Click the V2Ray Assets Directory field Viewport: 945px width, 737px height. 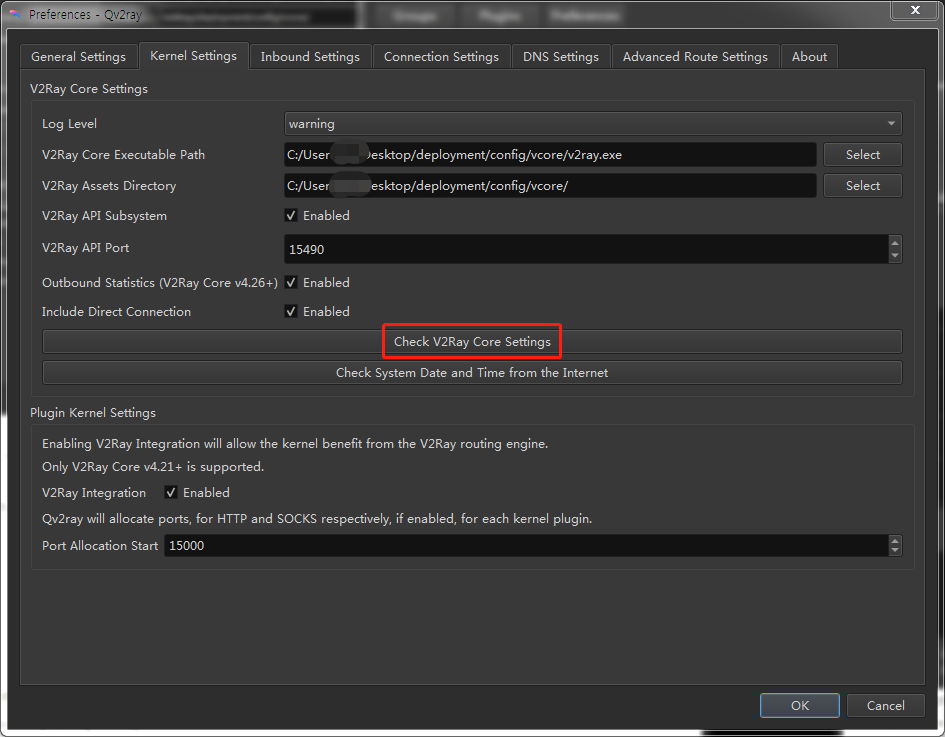pos(550,186)
